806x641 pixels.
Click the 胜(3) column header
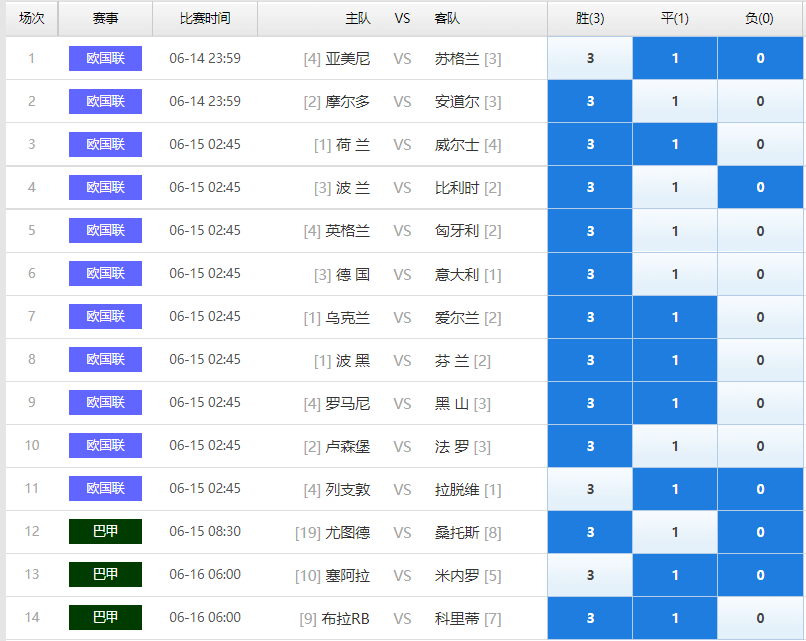click(590, 19)
